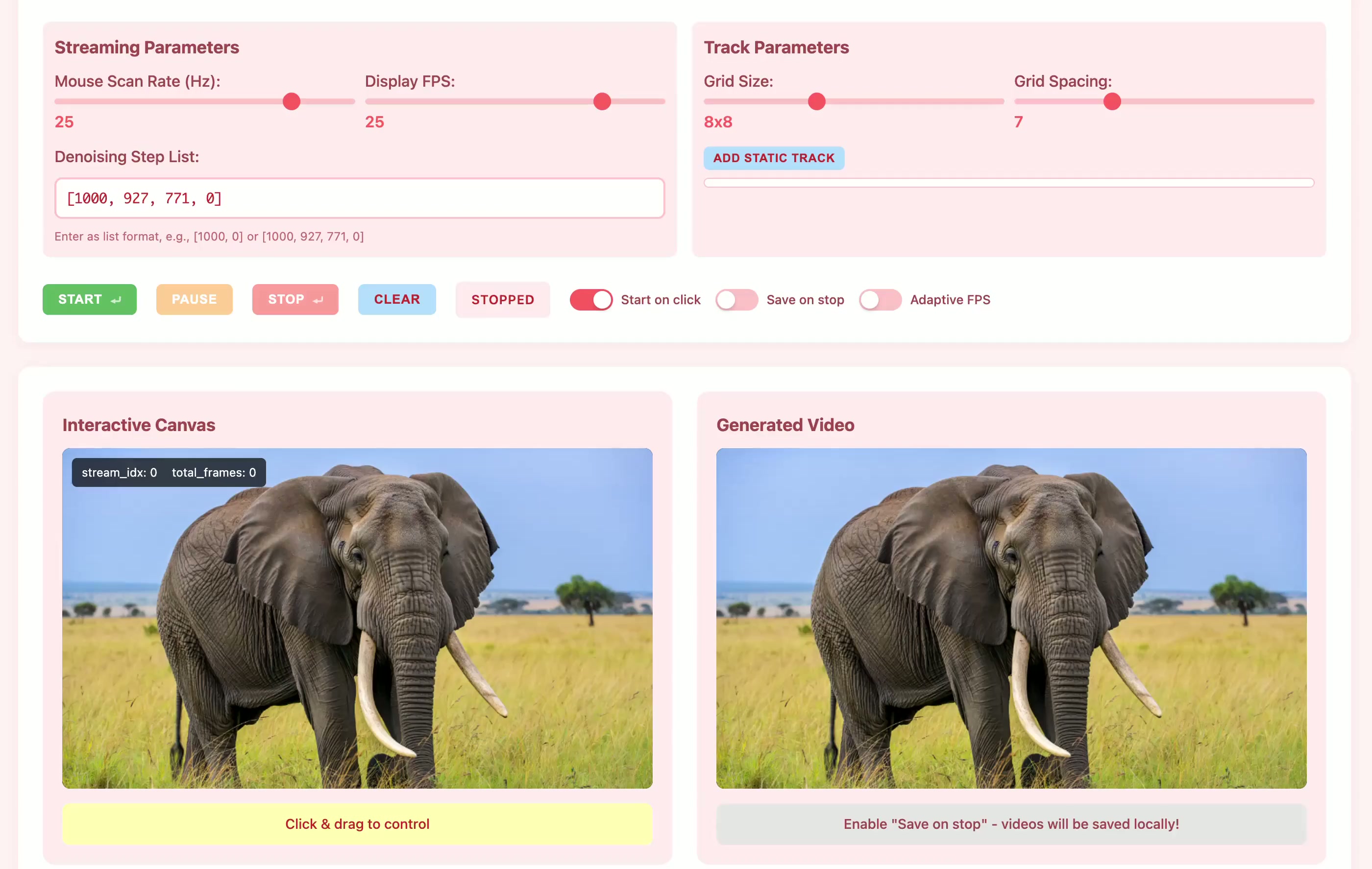Click the Save on stop info message bar
The height and width of the screenshot is (869, 1372).
pos(1011,823)
